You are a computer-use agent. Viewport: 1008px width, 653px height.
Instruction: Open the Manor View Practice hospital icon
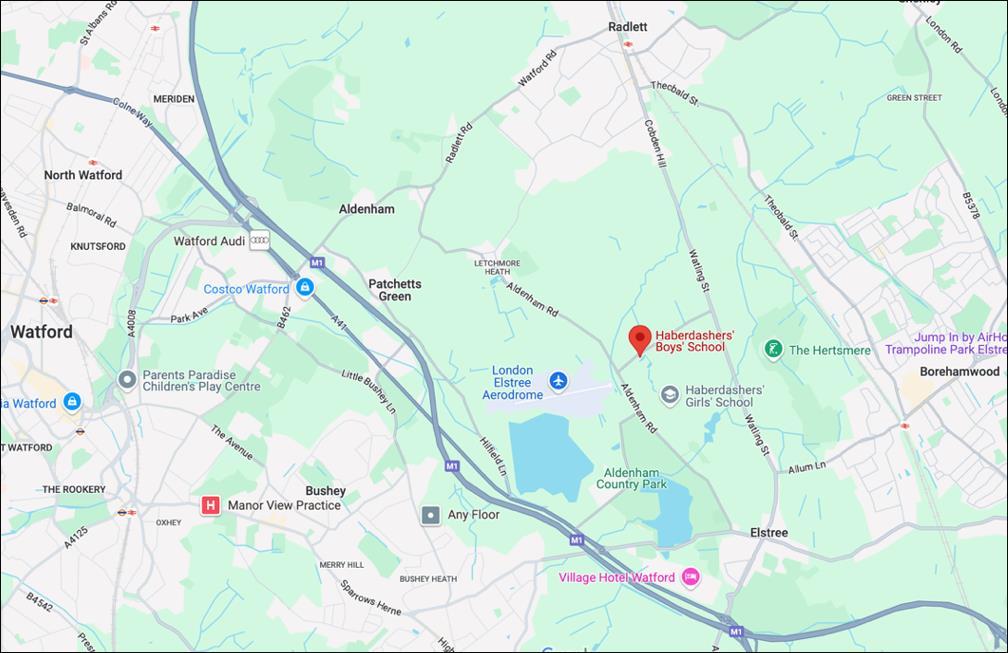click(x=210, y=506)
